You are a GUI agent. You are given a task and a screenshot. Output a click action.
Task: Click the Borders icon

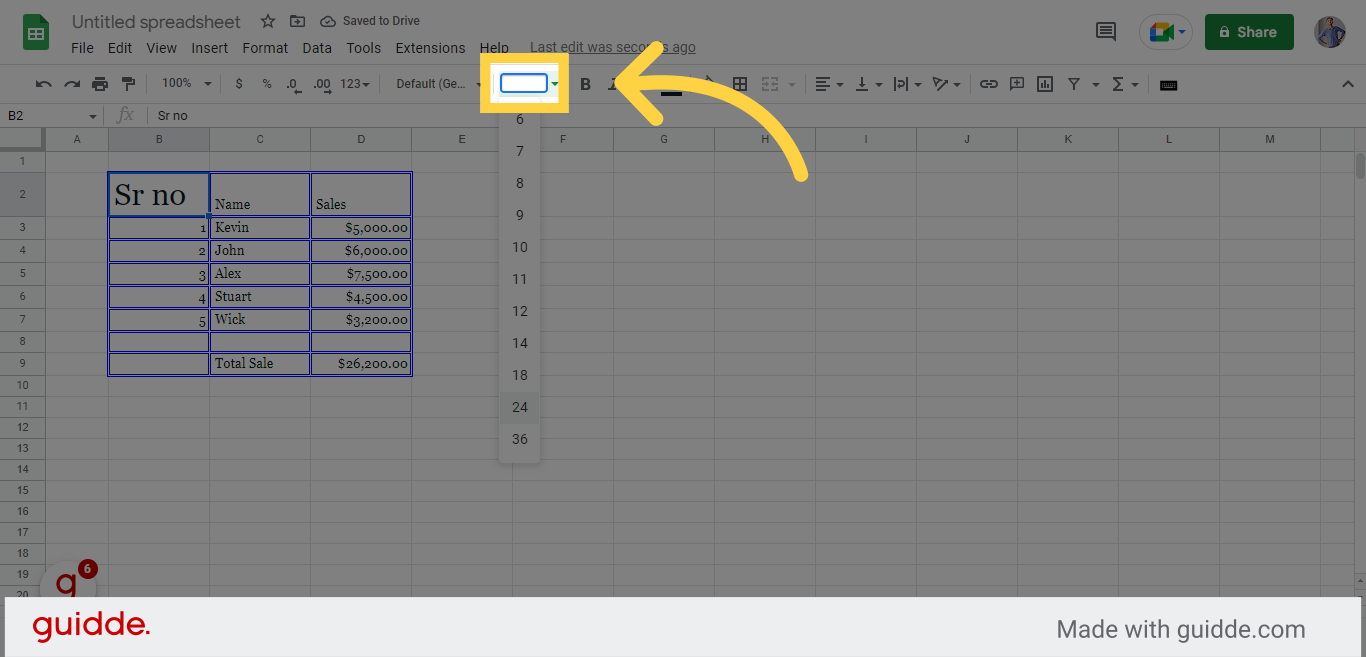coord(740,84)
